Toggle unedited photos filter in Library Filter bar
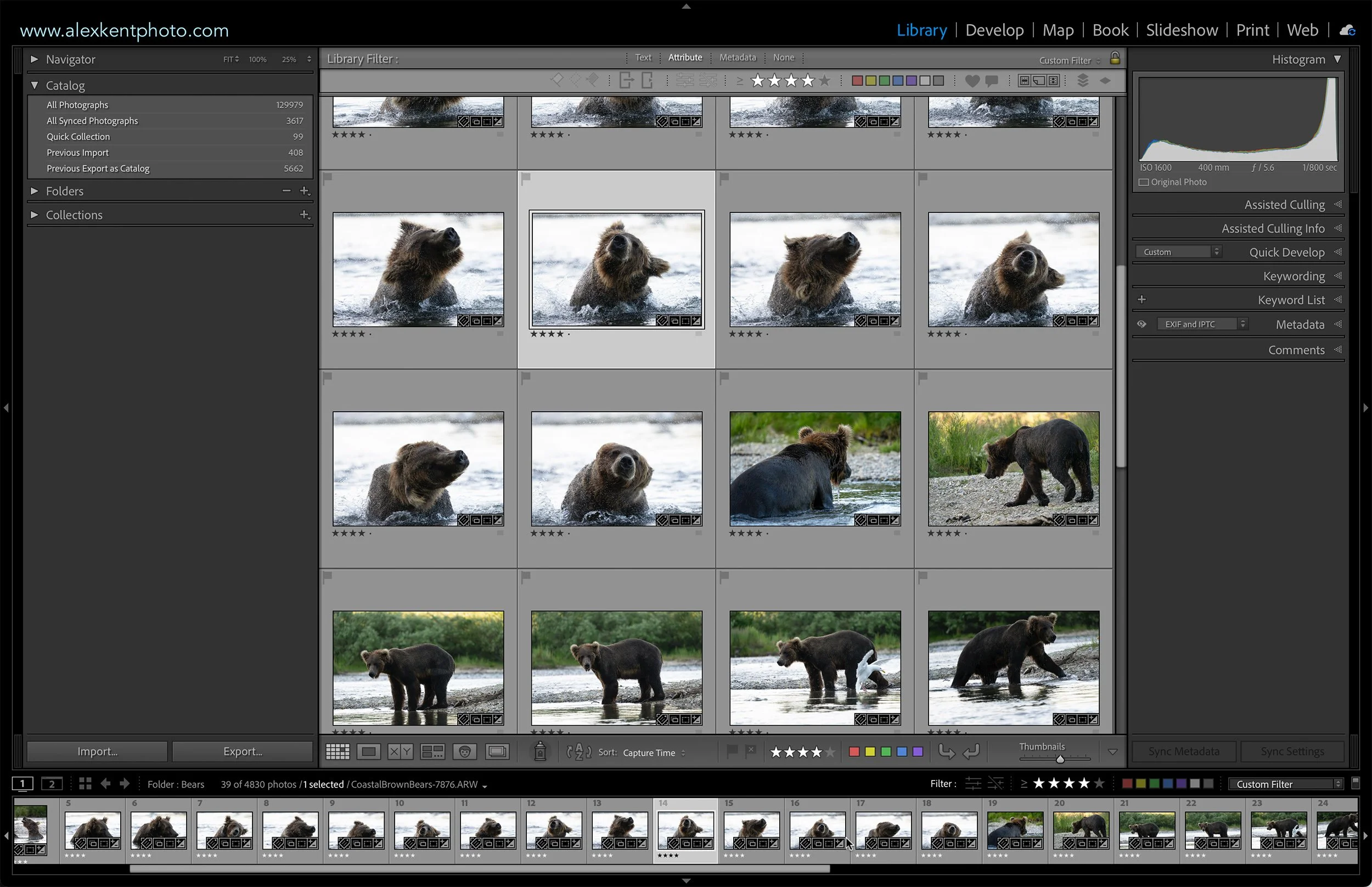This screenshot has width=1372, height=887. click(707, 81)
